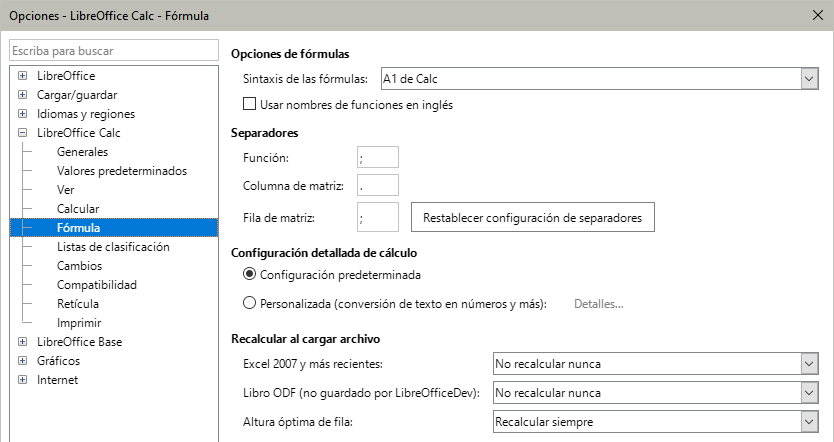Select Configuración predeterminada radio button

click(249, 274)
